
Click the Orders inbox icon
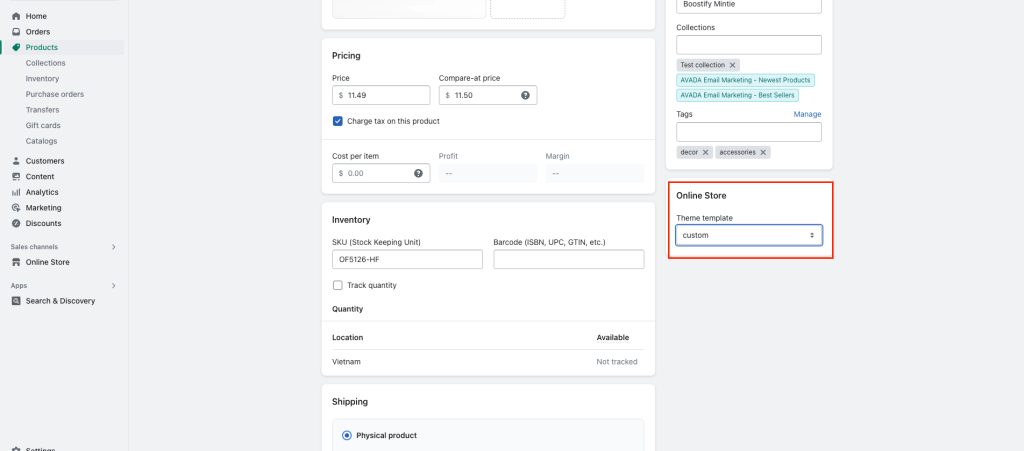tap(16, 32)
